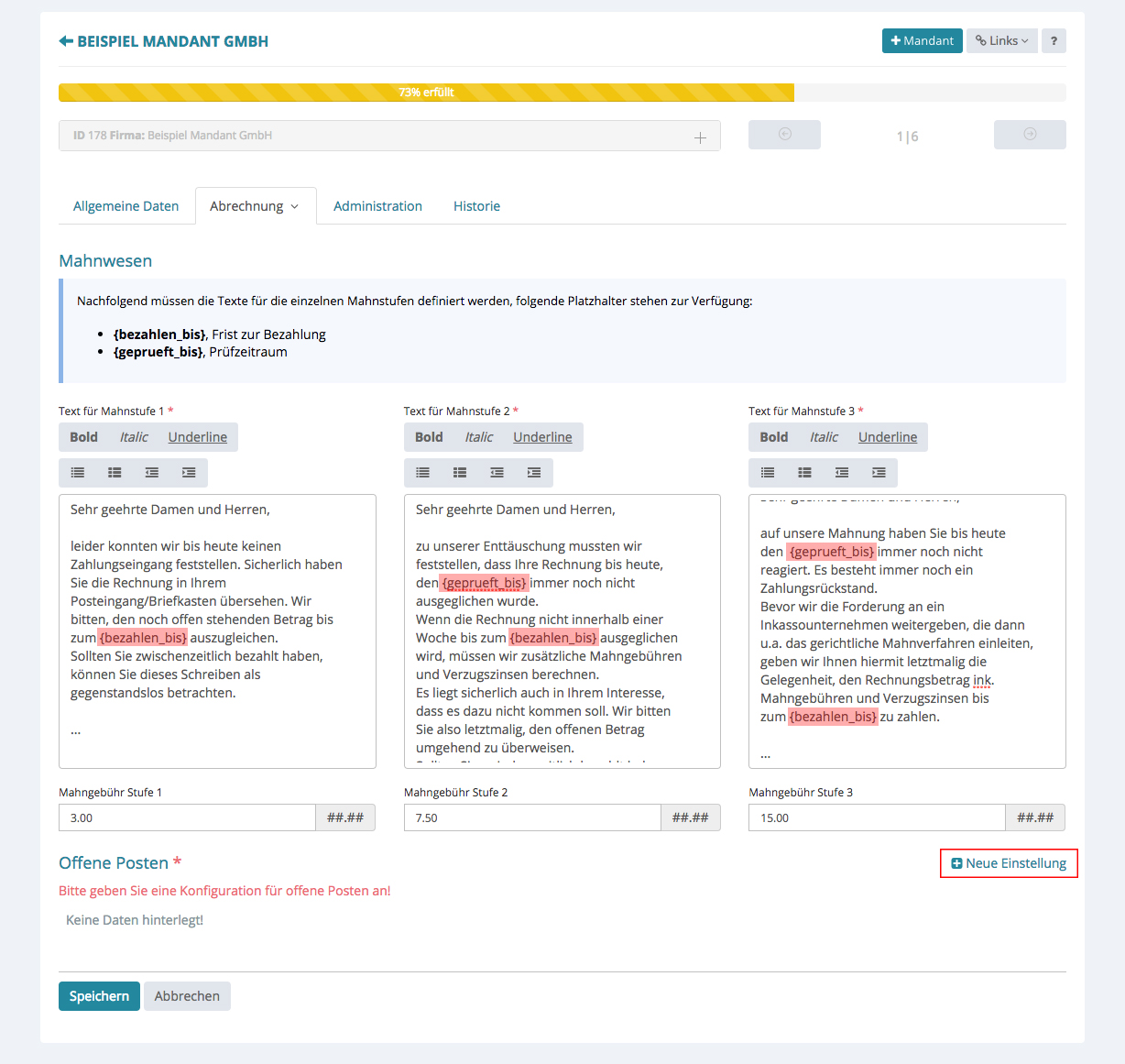Viewport: 1125px width, 1064px height.
Task: Go to previous record with left arrow
Action: [x=784, y=135]
